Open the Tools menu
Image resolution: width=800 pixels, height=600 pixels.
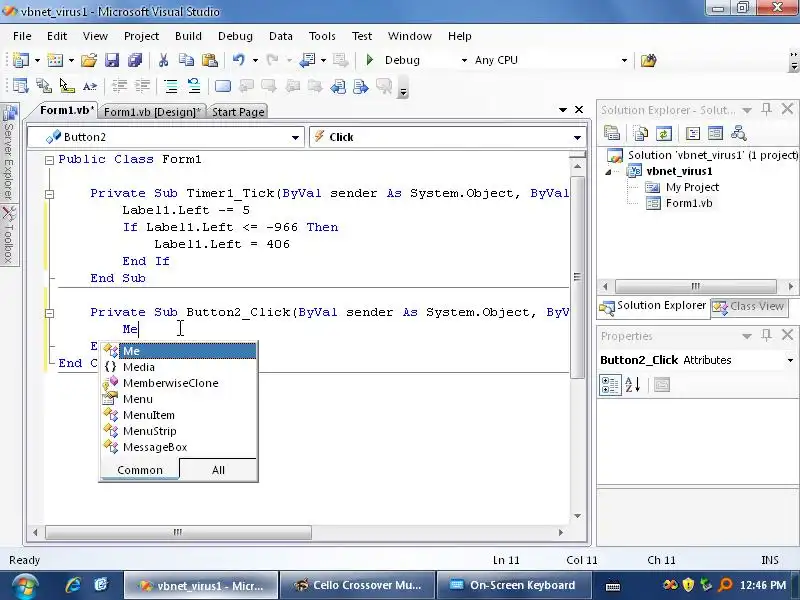pyautogui.click(x=322, y=36)
